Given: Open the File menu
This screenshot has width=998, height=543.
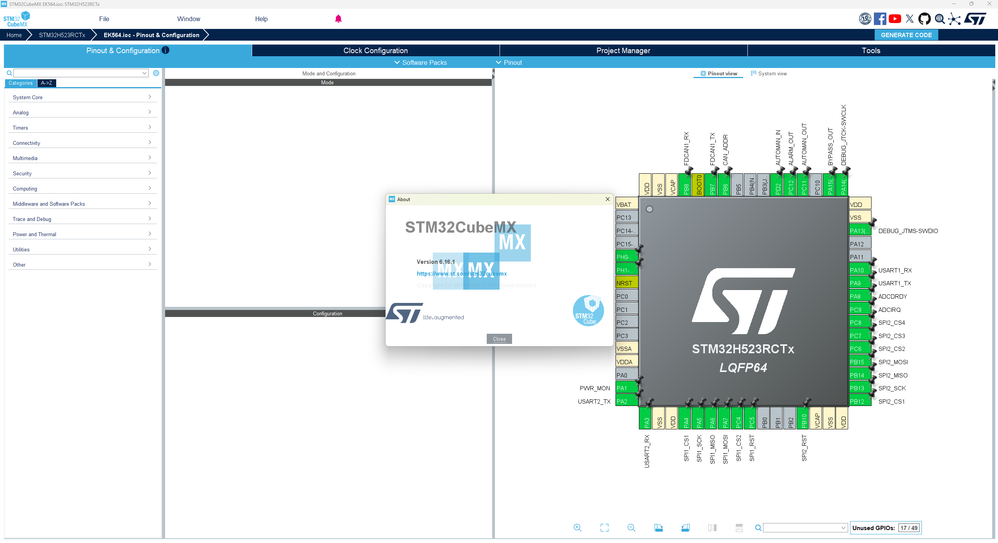Looking at the screenshot, I should coord(104,19).
